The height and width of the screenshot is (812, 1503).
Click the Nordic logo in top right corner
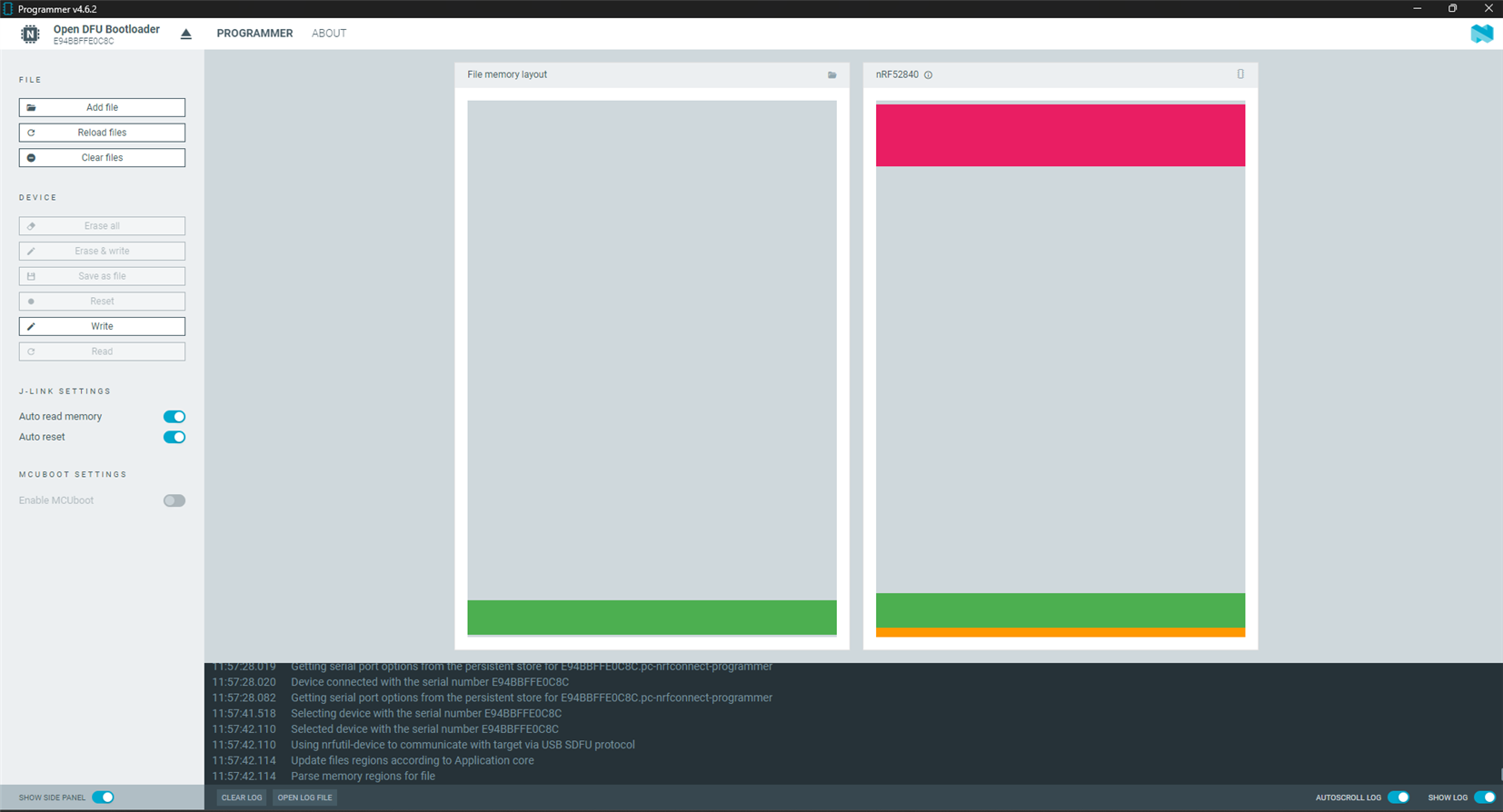pos(1481,34)
